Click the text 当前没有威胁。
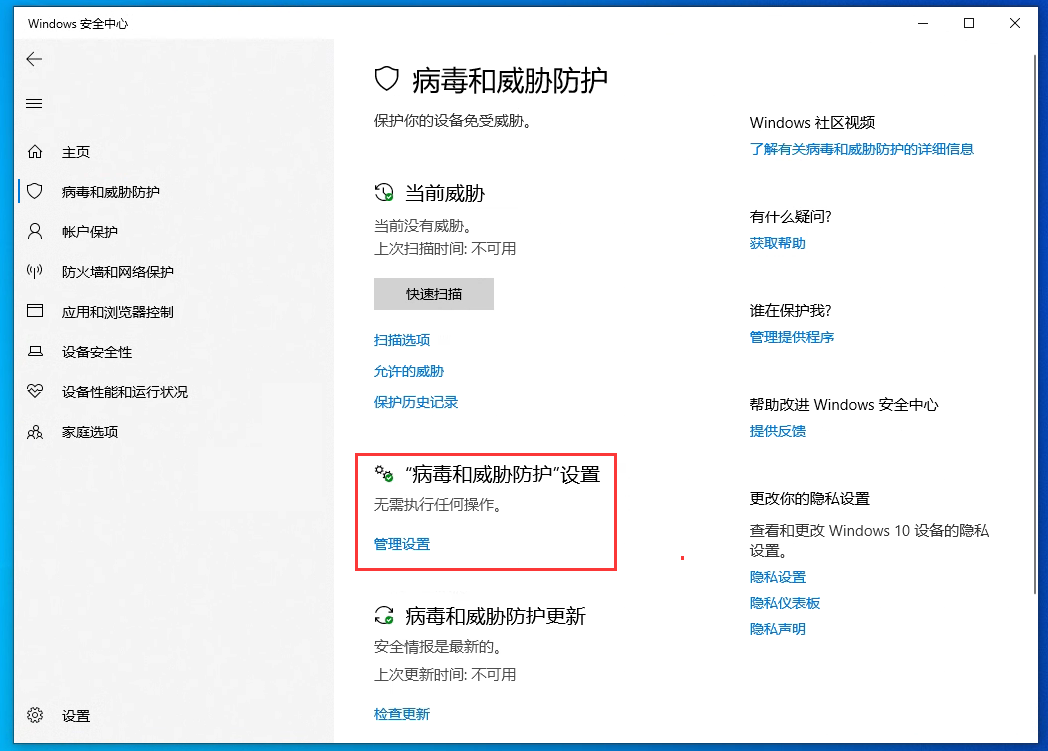 click(425, 226)
